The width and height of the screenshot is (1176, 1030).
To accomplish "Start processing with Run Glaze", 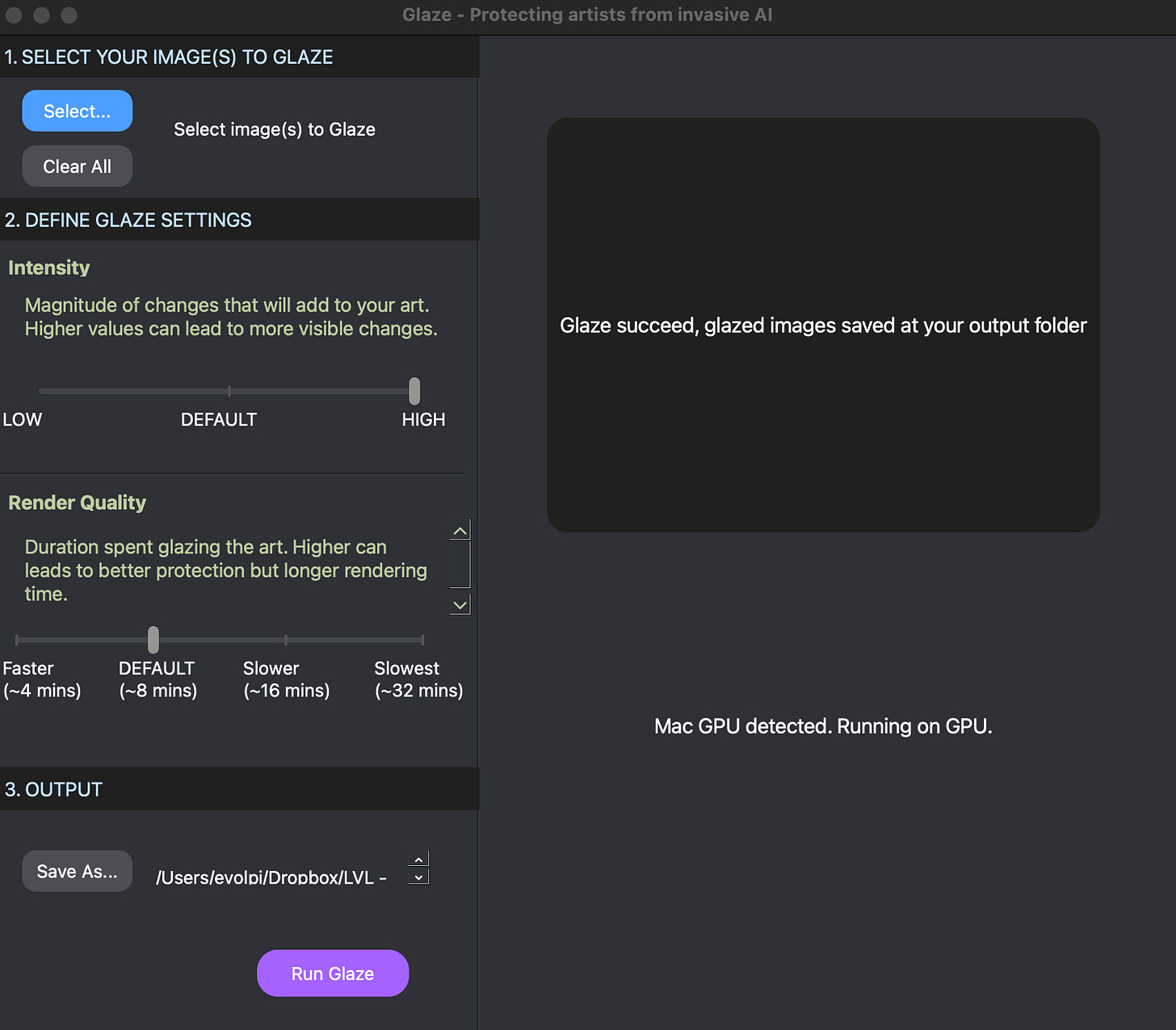I will point(333,973).
